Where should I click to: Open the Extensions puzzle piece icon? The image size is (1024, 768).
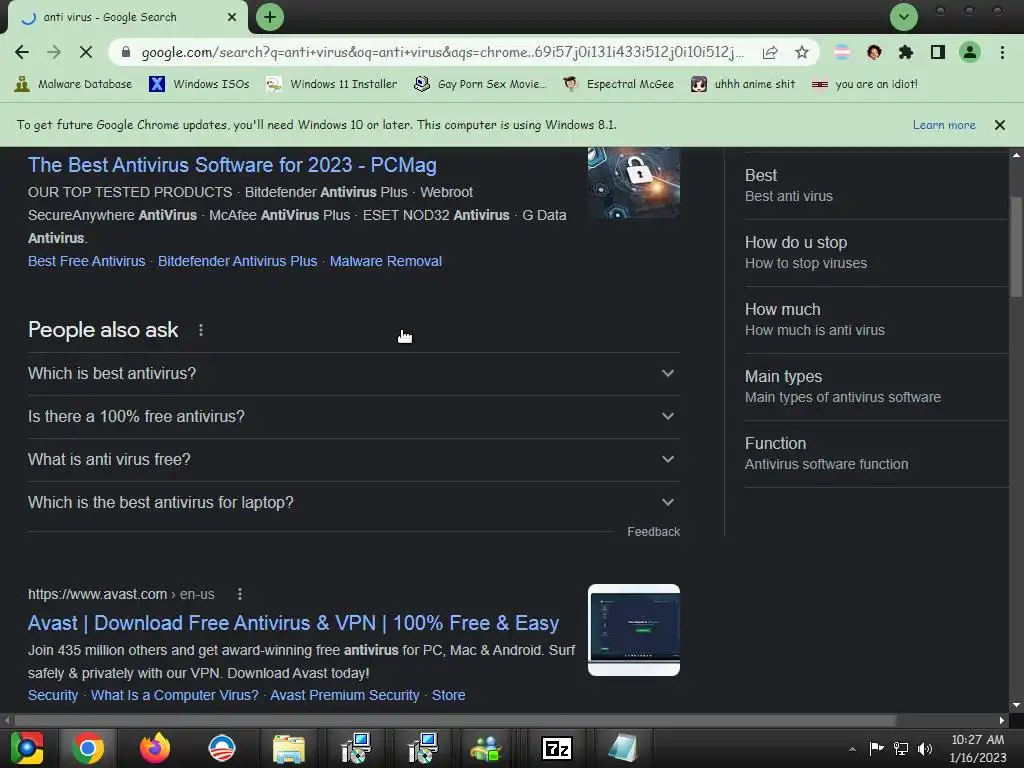[x=906, y=52]
